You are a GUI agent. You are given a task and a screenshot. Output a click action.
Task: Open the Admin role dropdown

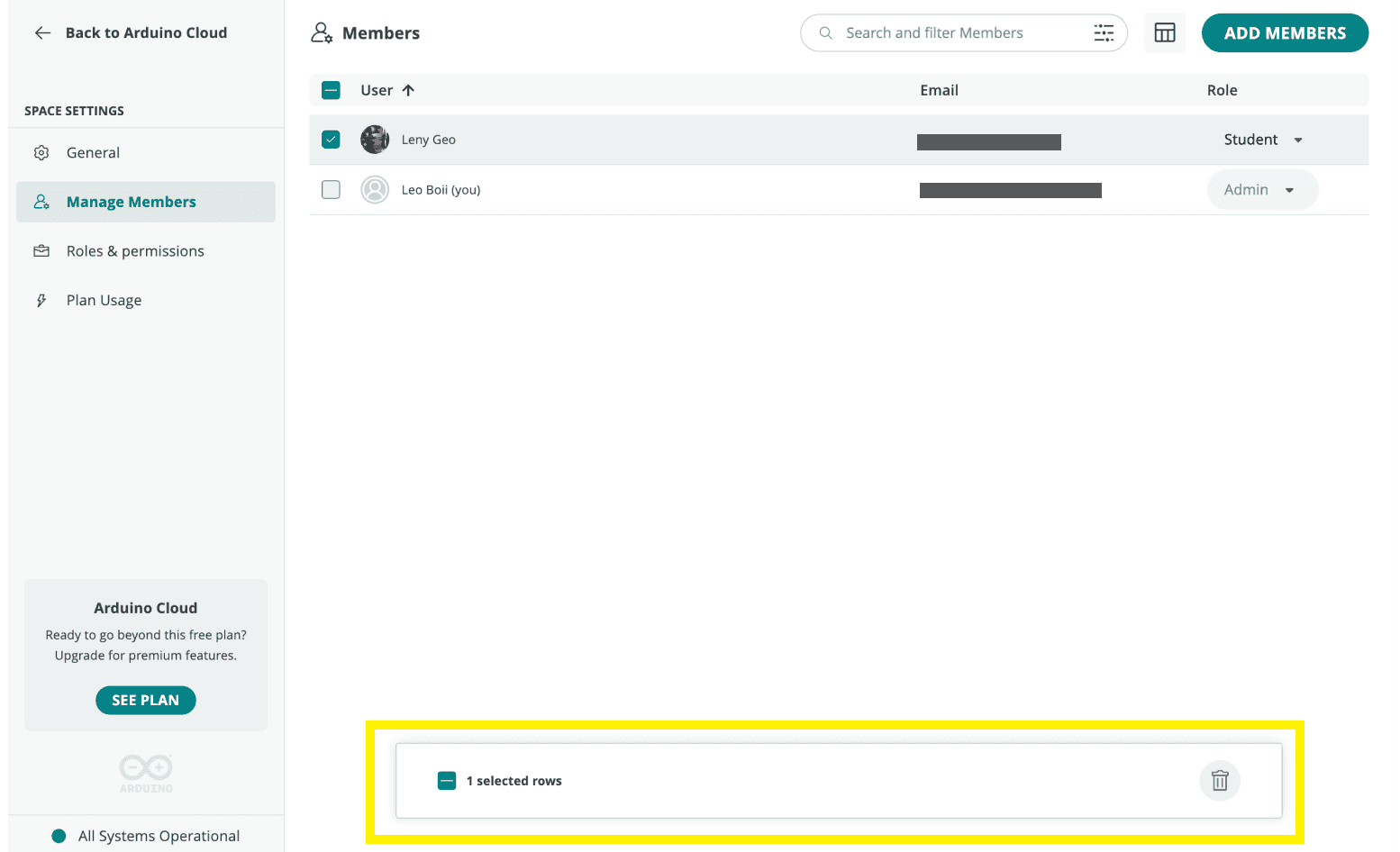pyautogui.click(x=1261, y=190)
